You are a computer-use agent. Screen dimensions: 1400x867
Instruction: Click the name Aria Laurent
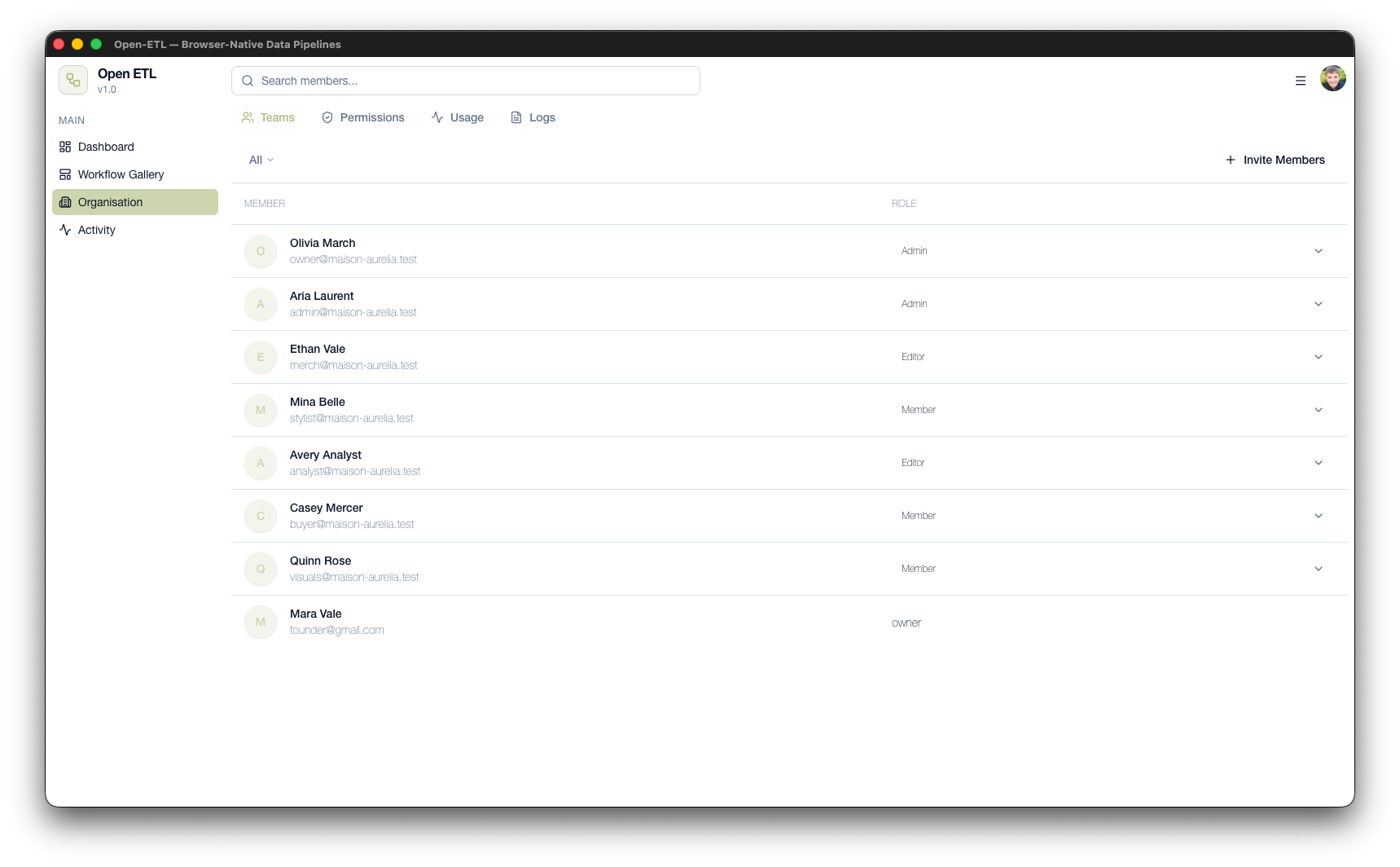(322, 296)
